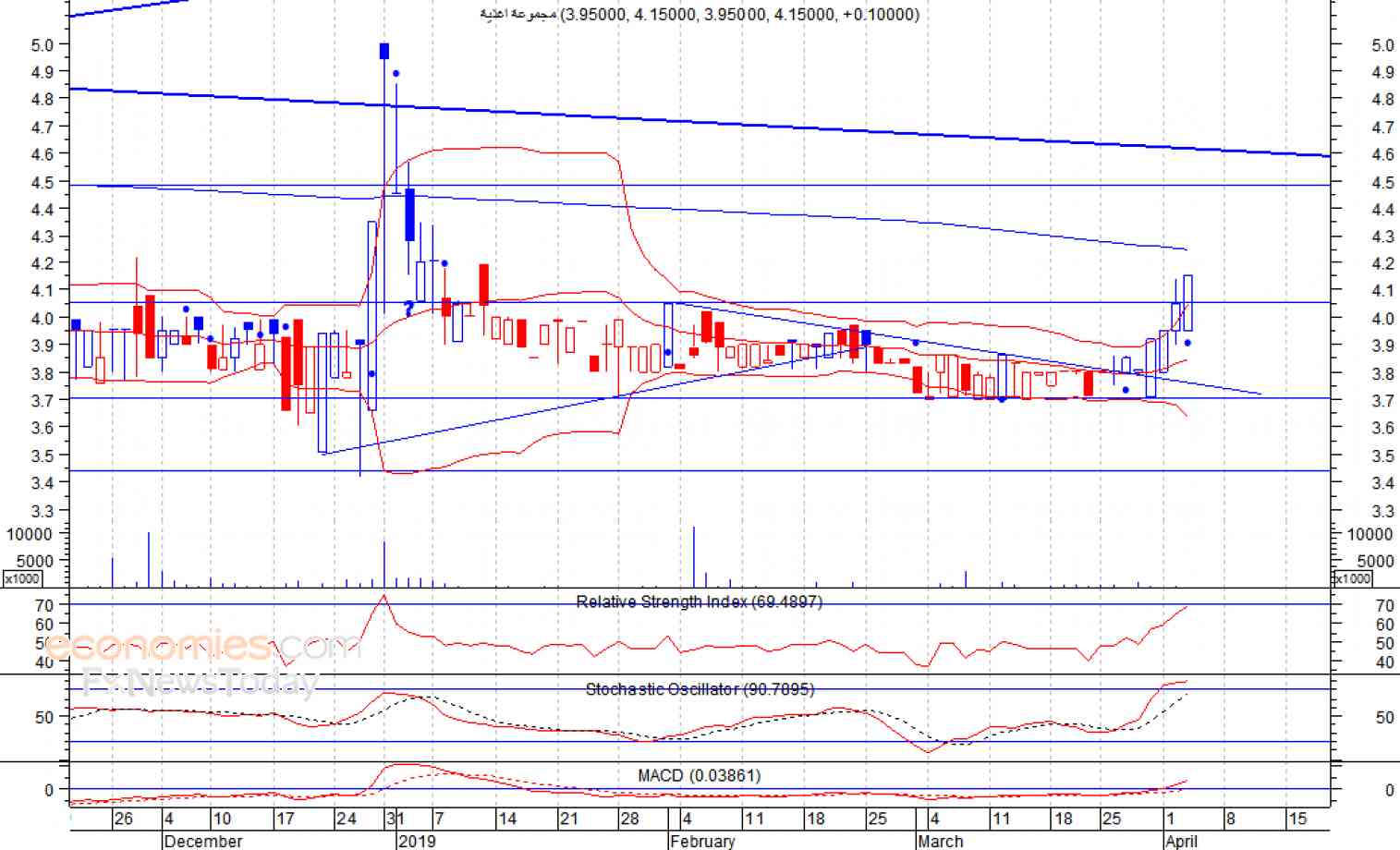Screen dimensions: 1400x850
Task: Click the date label 10
Action: [x=222, y=819]
